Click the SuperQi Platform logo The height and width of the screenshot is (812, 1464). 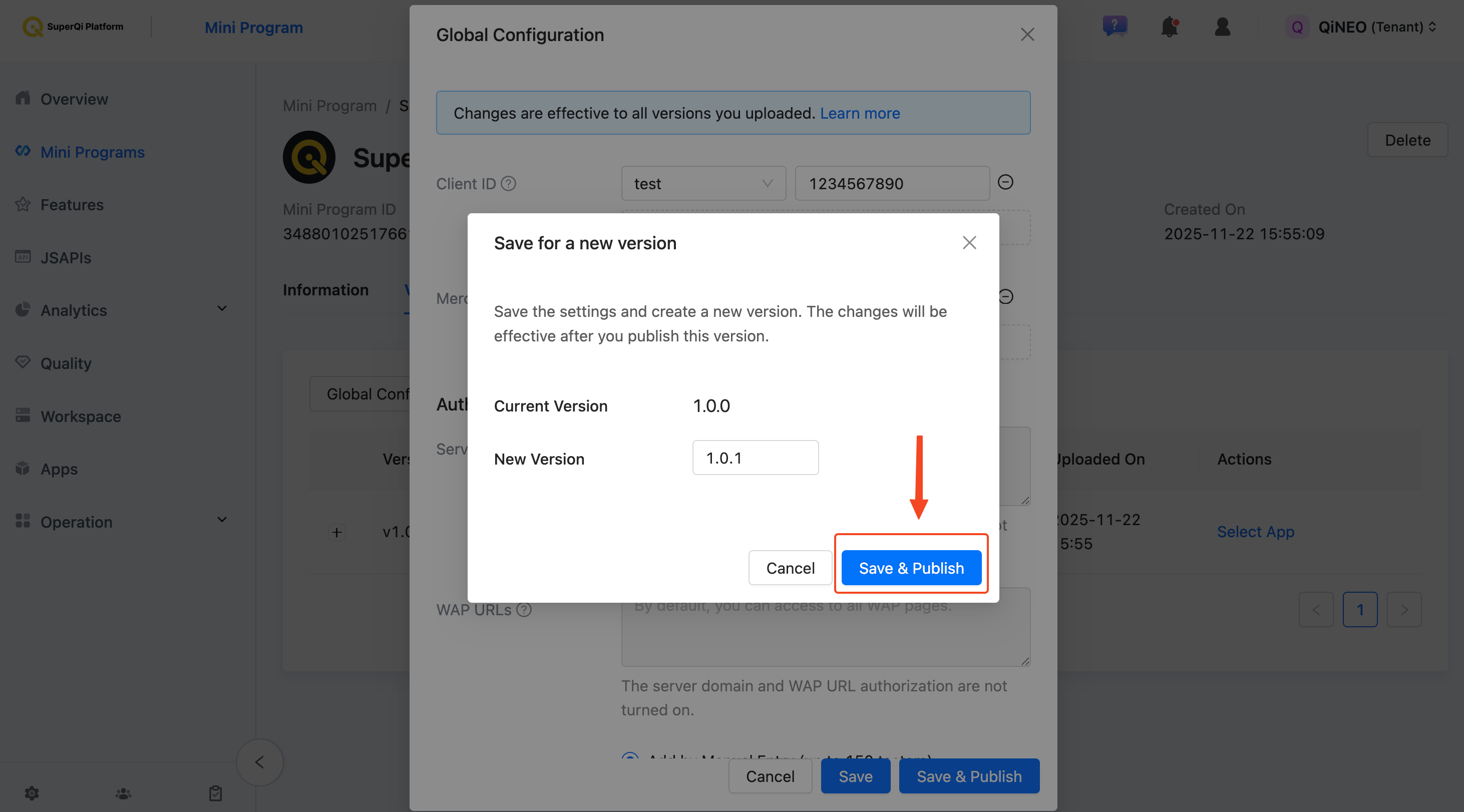[73, 26]
